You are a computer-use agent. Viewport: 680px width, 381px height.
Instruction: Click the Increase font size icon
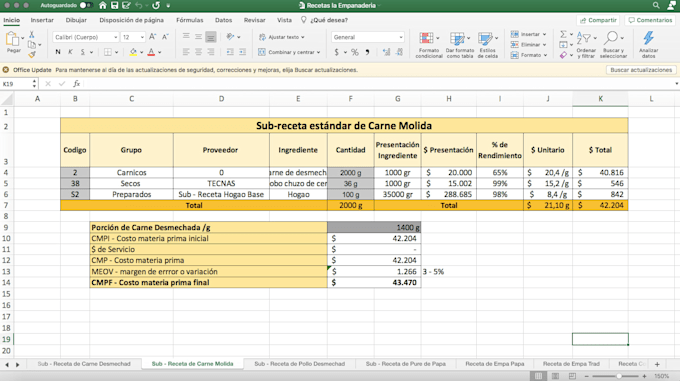[x=153, y=37]
